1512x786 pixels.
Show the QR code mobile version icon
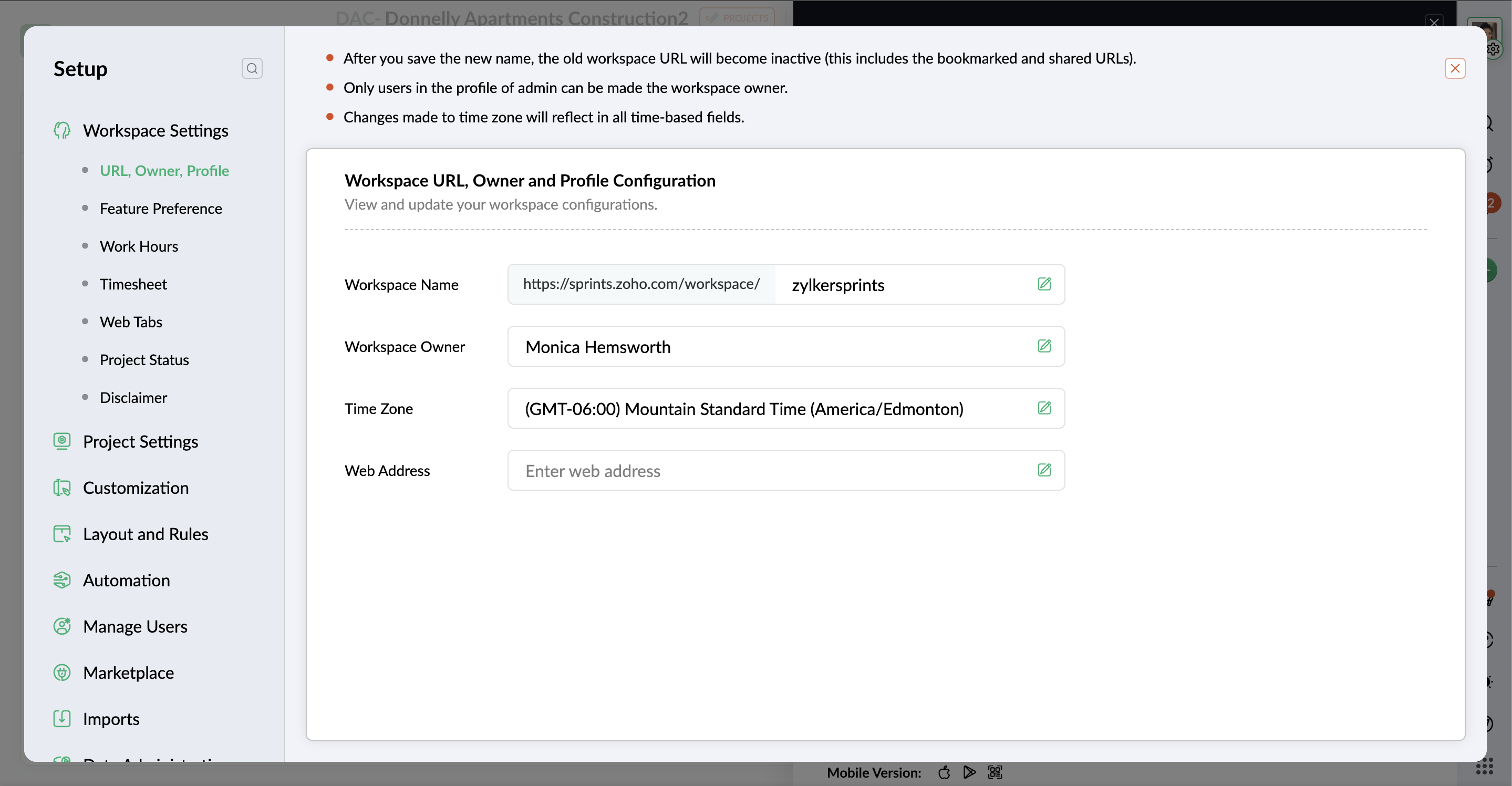click(995, 772)
